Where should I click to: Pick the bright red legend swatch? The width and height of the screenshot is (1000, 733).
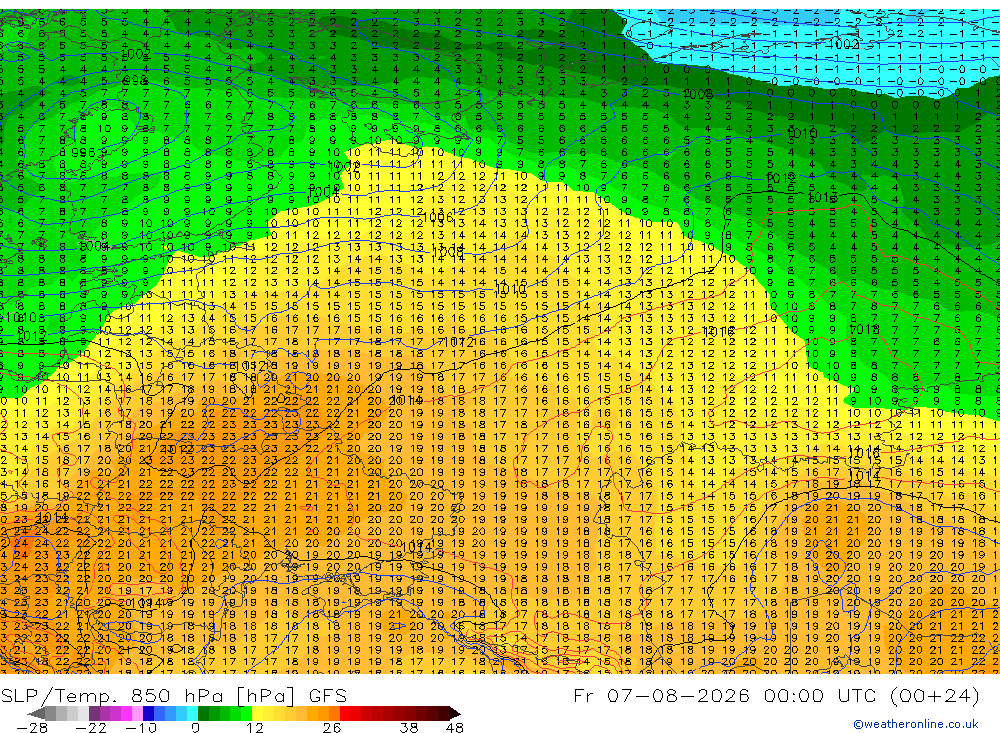click(345, 713)
